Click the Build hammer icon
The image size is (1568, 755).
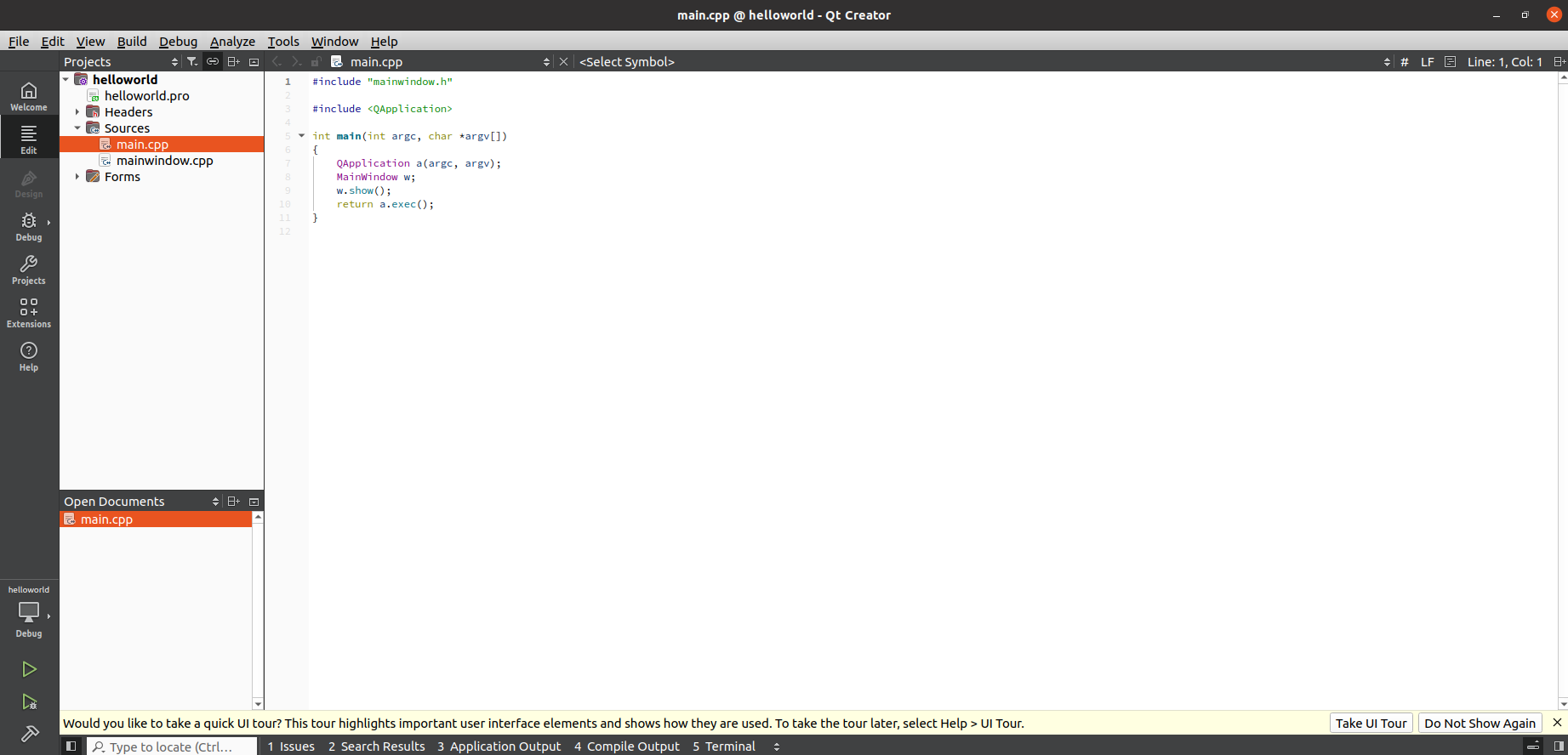pos(29,733)
